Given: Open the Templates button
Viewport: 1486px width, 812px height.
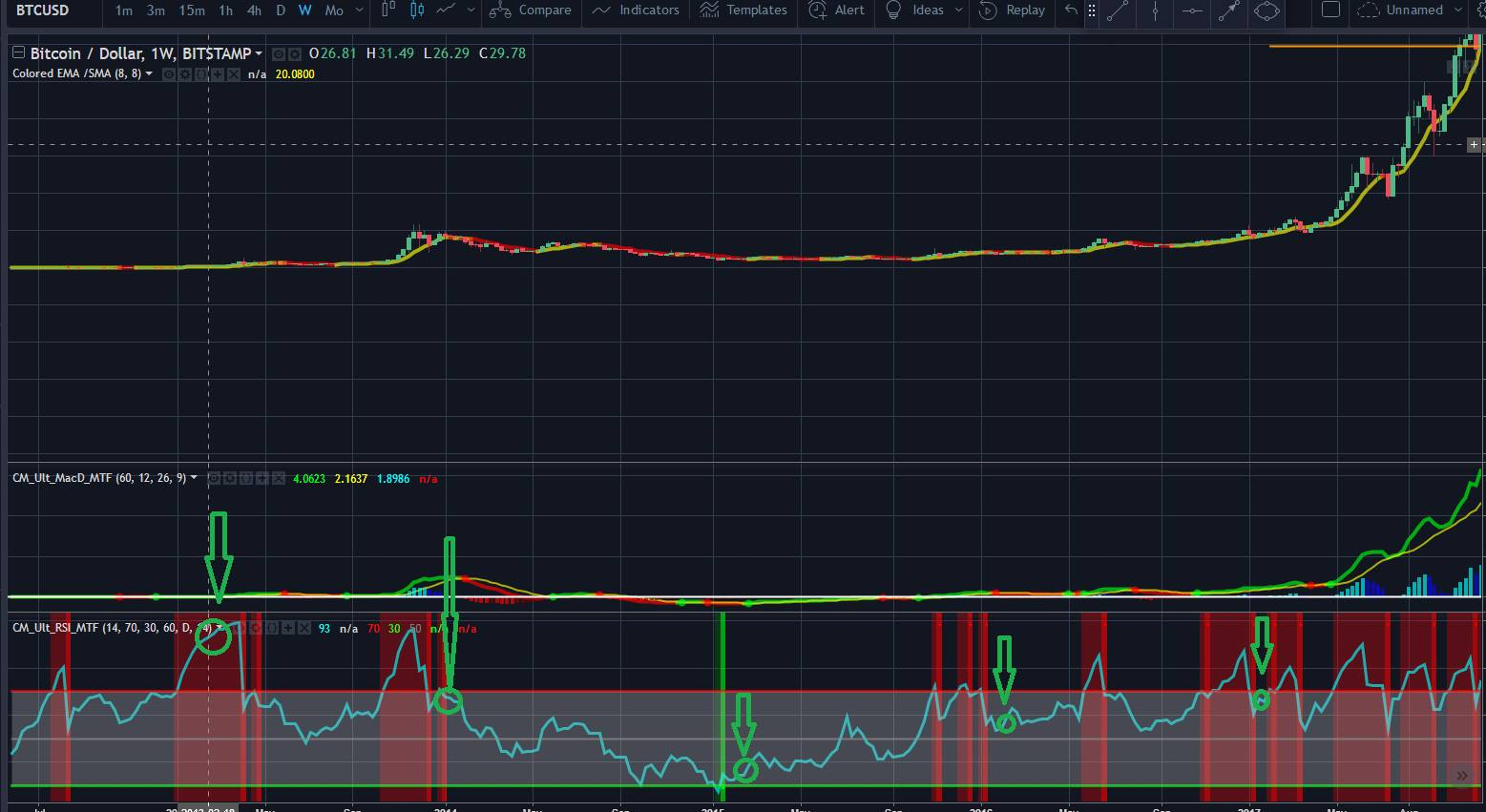Looking at the screenshot, I should point(743,10).
